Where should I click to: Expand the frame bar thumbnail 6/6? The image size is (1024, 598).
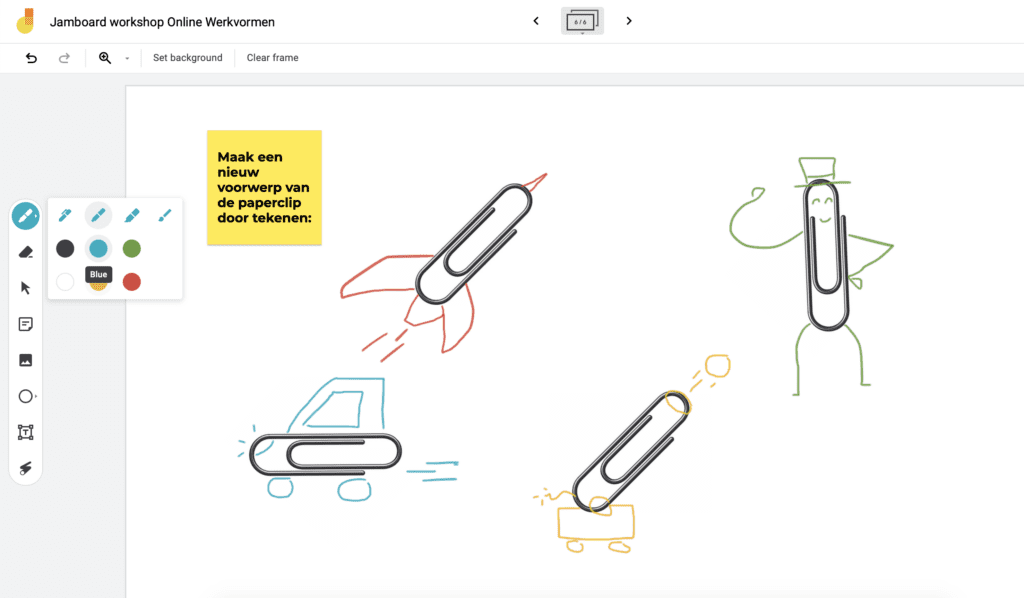pyautogui.click(x=582, y=21)
